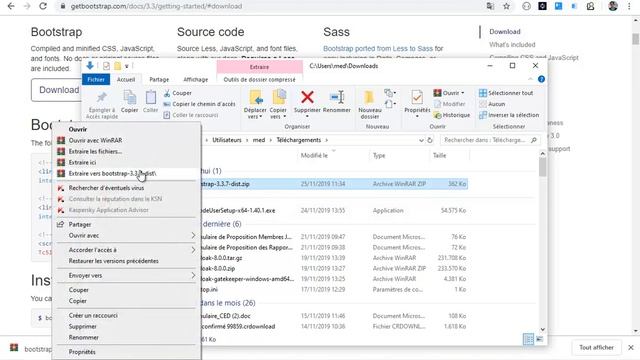Switch to the Partage ribbon tab

(159, 80)
